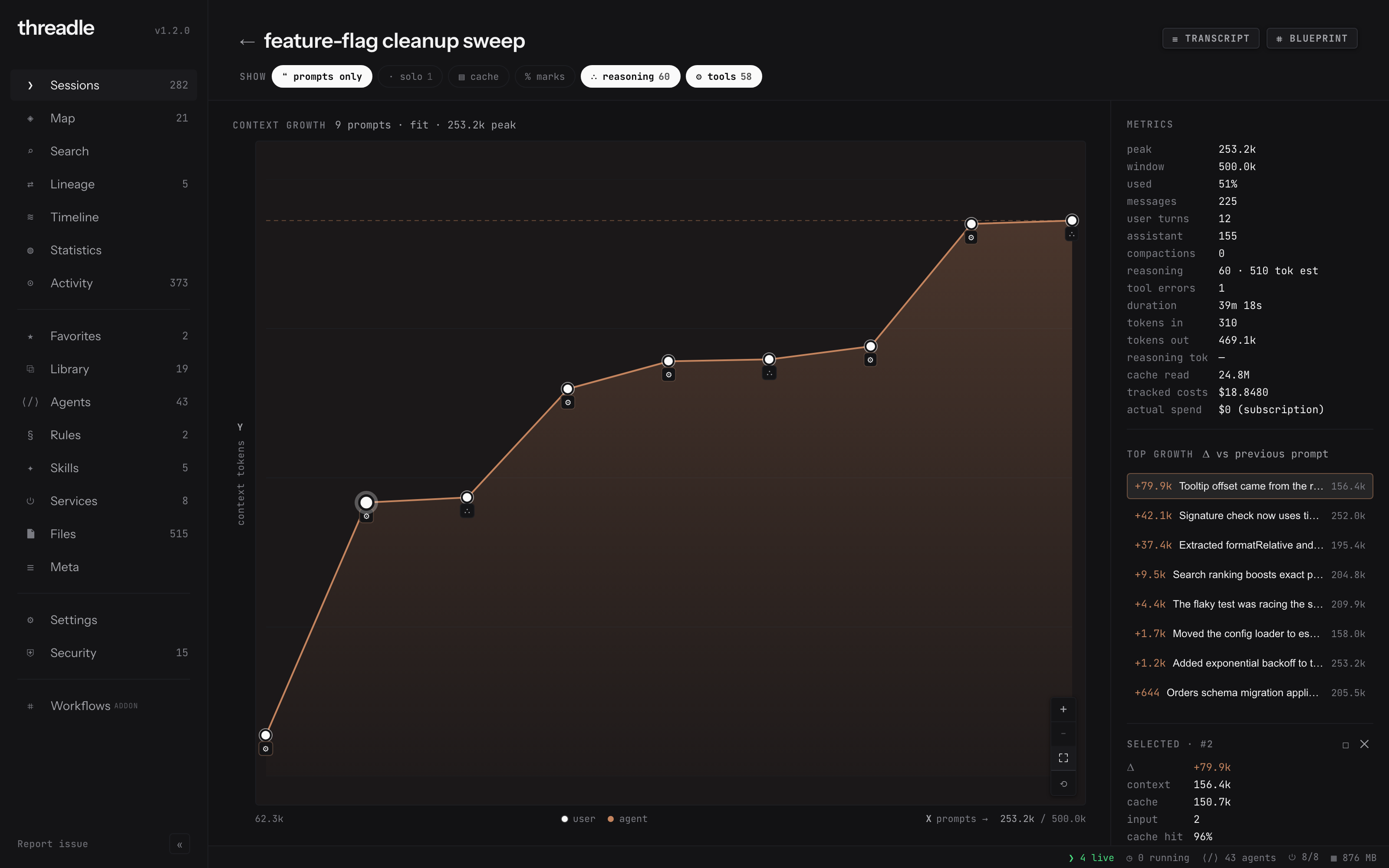Screen dimensions: 1389x868
Task: Reset chart view with rotate icon
Action: coord(1063,784)
